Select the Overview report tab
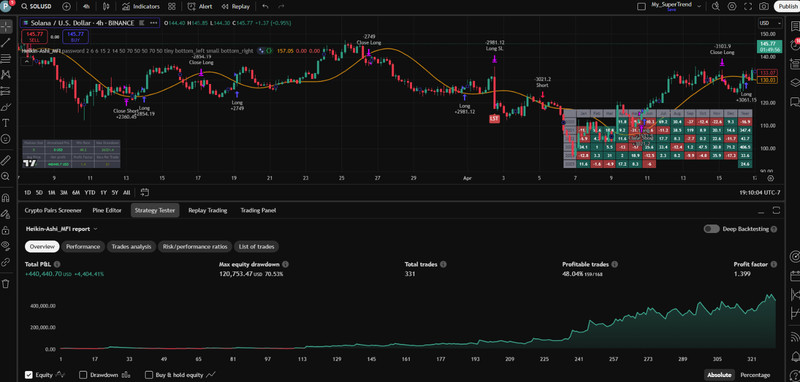Image resolution: width=800 pixels, height=382 pixels. click(x=42, y=247)
